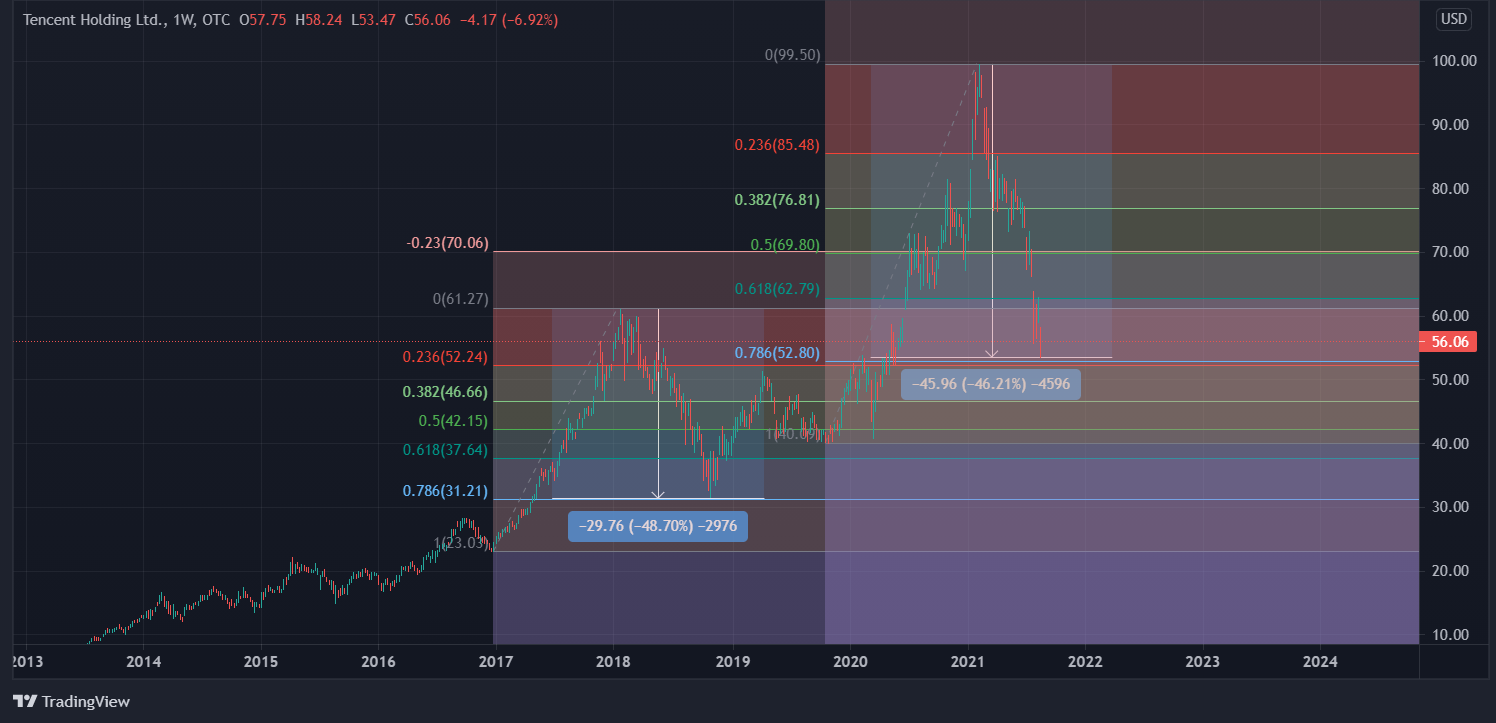The image size is (1496, 723).
Task: Click the TradingView logo link
Action: click(x=71, y=702)
